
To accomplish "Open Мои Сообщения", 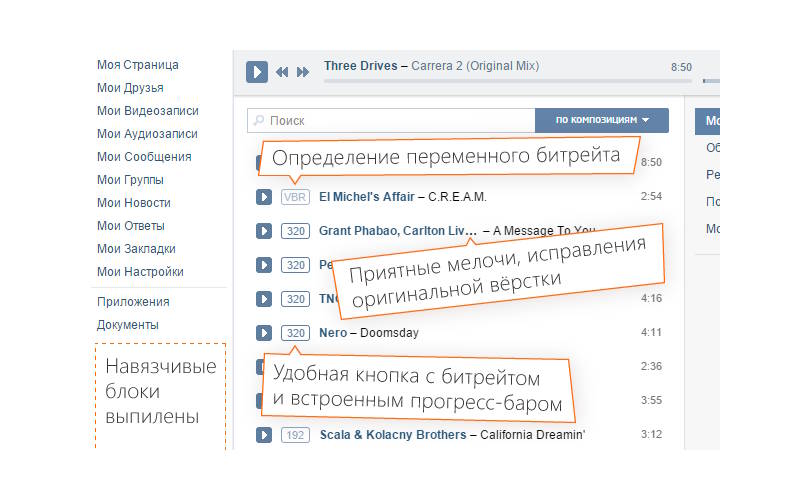I will 144,157.
